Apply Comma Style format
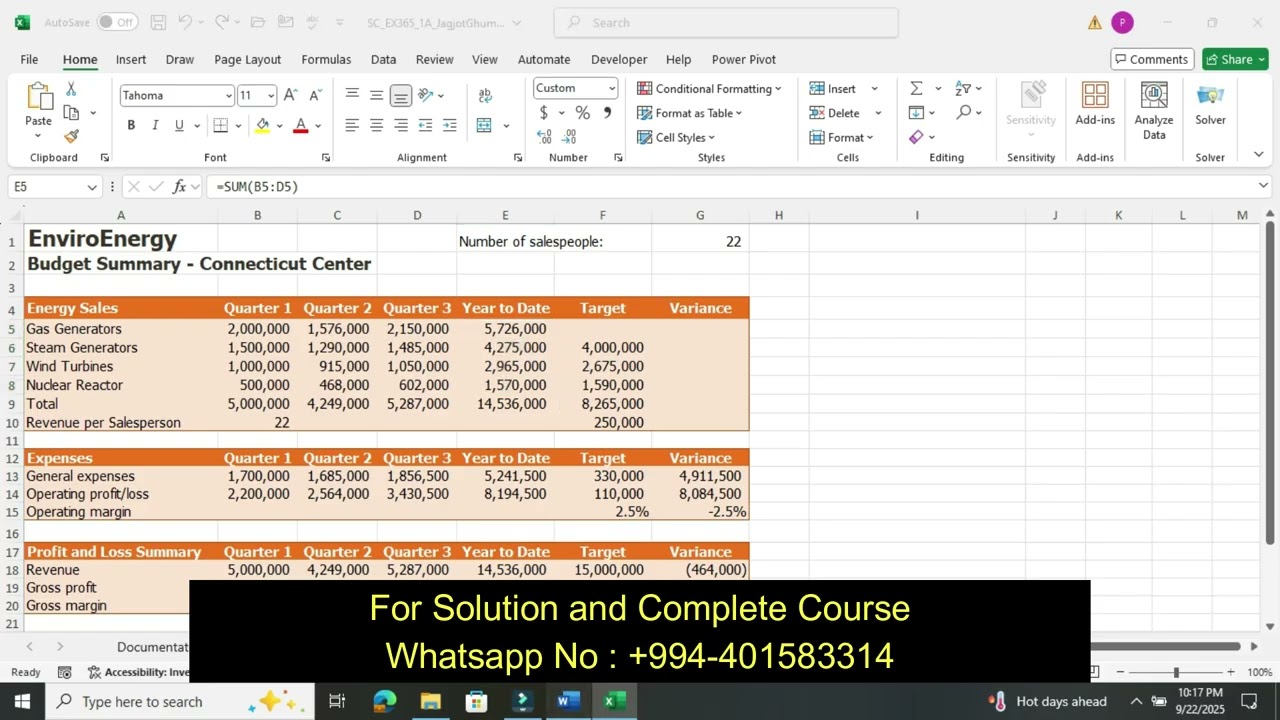The height and width of the screenshot is (720, 1280). pos(607,113)
